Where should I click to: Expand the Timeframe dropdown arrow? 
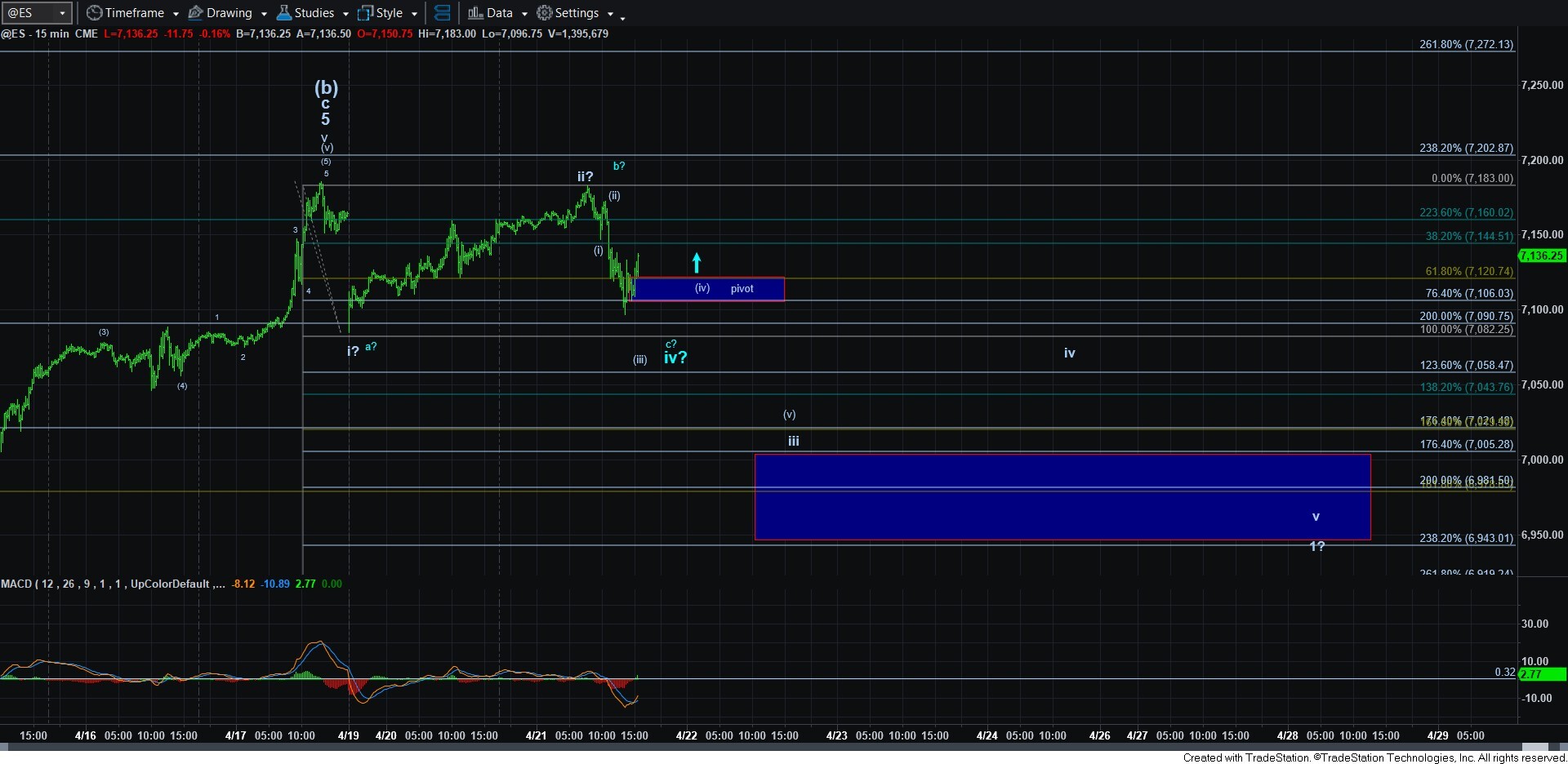[176, 14]
